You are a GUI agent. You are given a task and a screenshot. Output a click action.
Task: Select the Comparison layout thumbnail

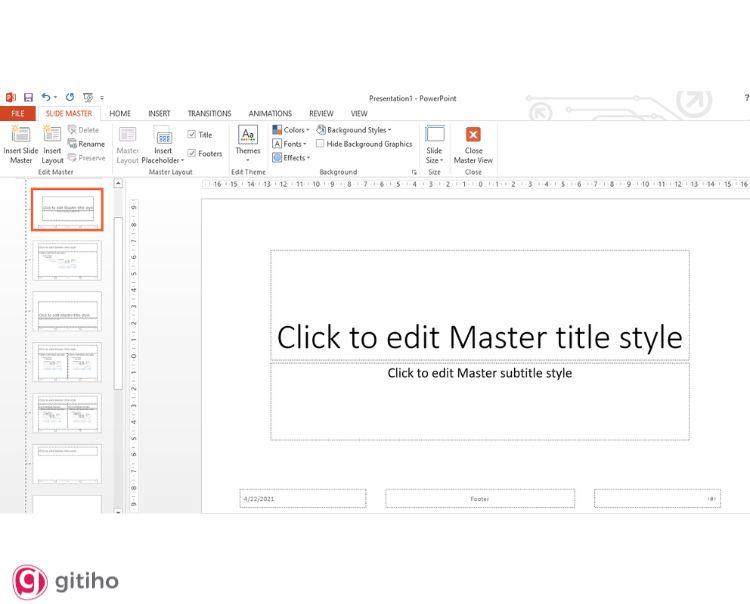(67, 413)
